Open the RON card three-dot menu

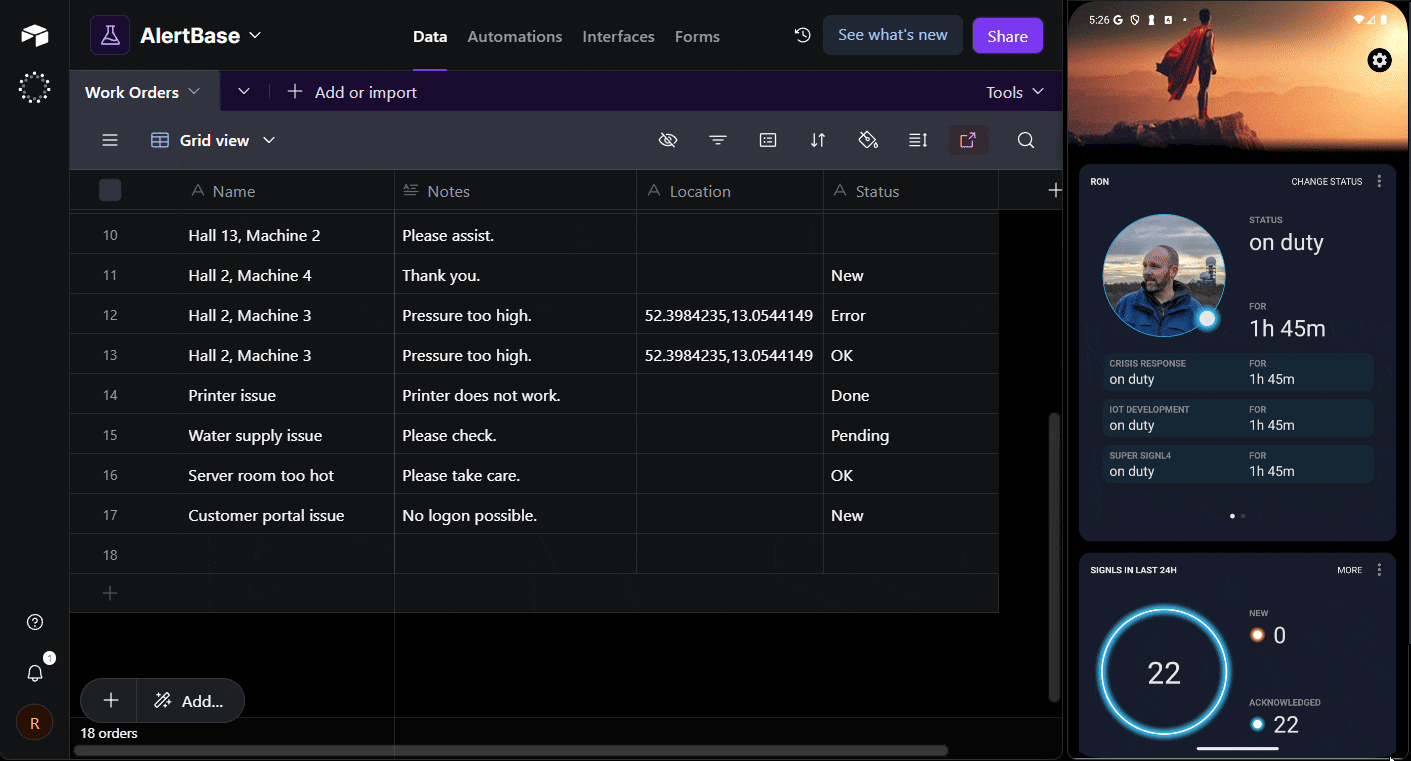[1379, 182]
